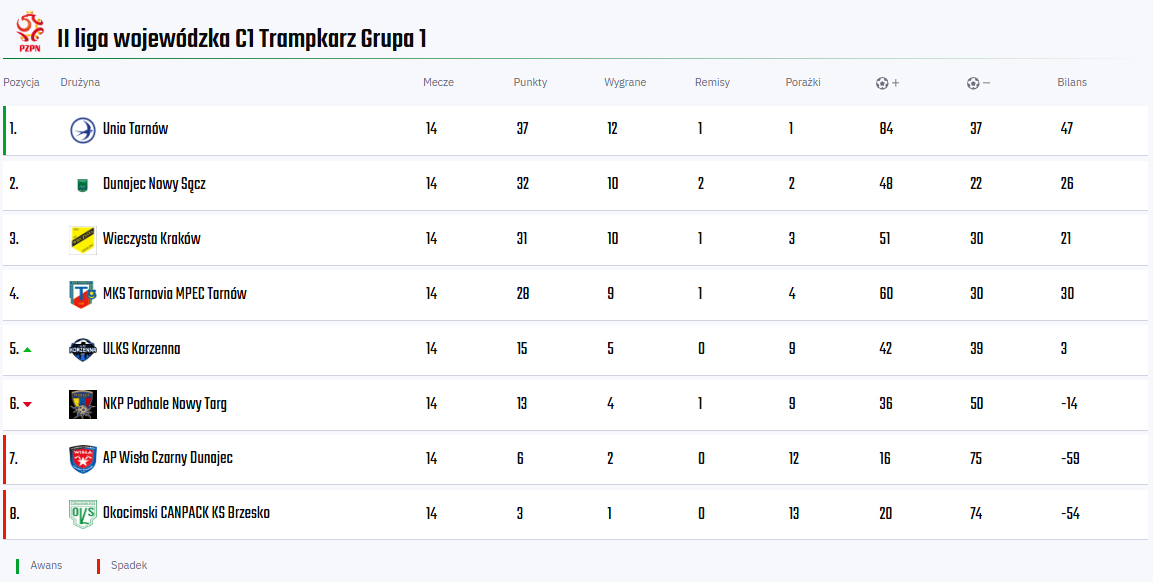Click the red down arrow beside position 6
The image size is (1153, 582).
pos(27,404)
